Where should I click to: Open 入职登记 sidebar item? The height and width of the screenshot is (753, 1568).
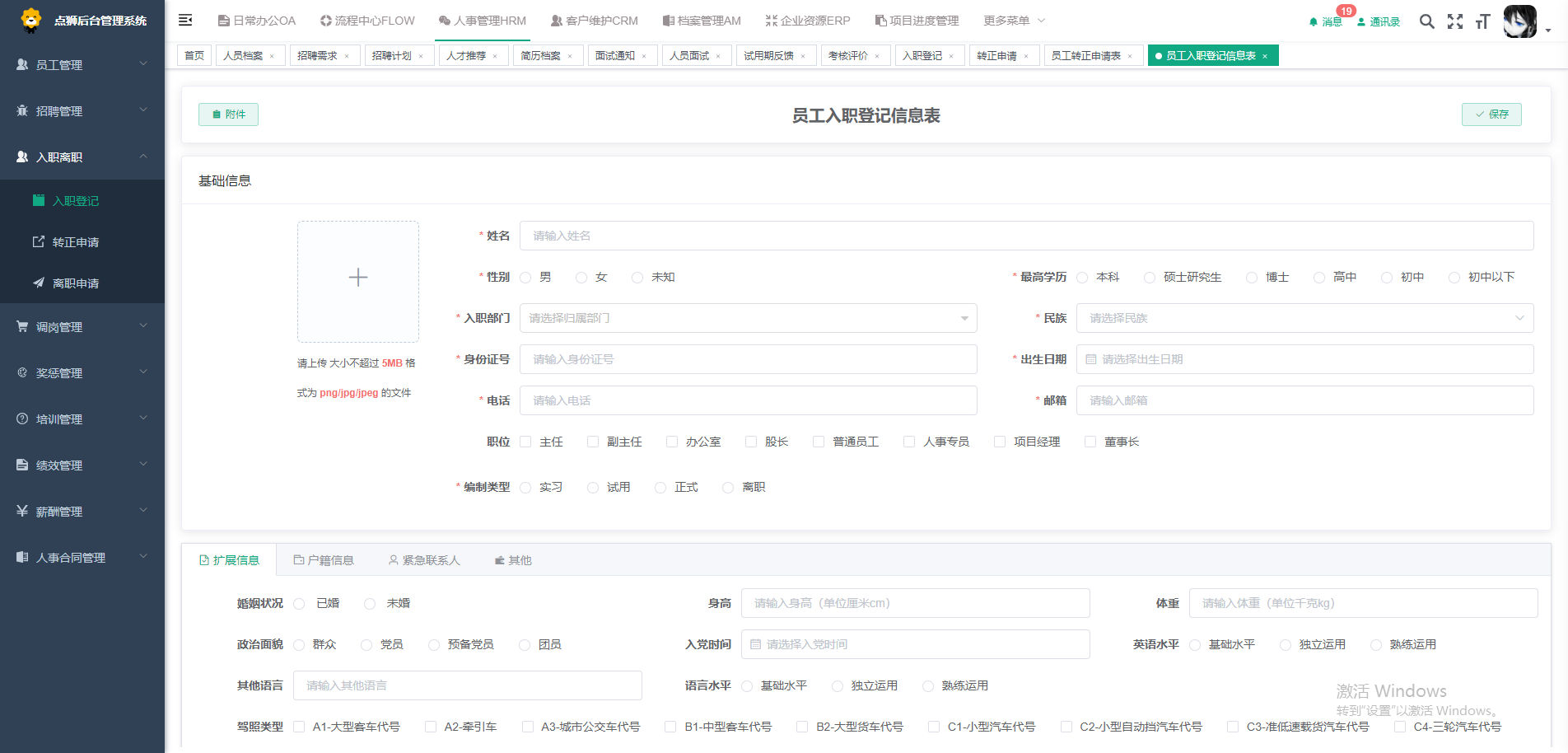point(82,200)
